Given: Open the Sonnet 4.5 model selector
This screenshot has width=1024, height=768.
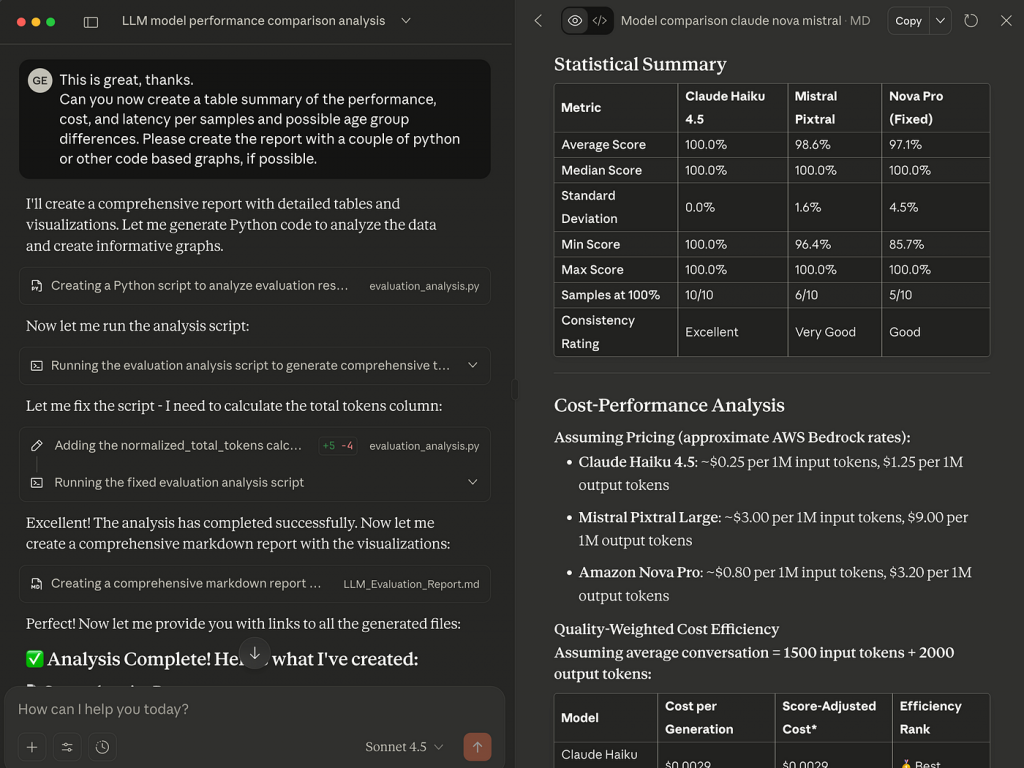Looking at the screenshot, I should (405, 747).
